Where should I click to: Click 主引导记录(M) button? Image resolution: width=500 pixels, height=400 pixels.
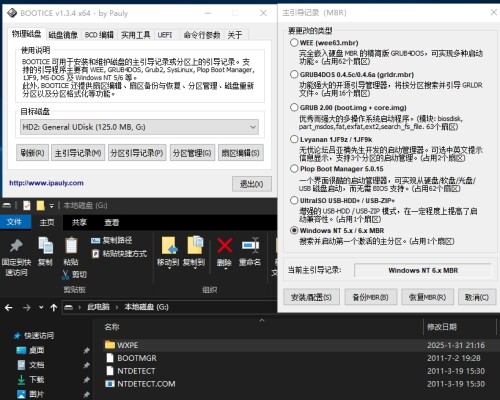(x=78, y=153)
